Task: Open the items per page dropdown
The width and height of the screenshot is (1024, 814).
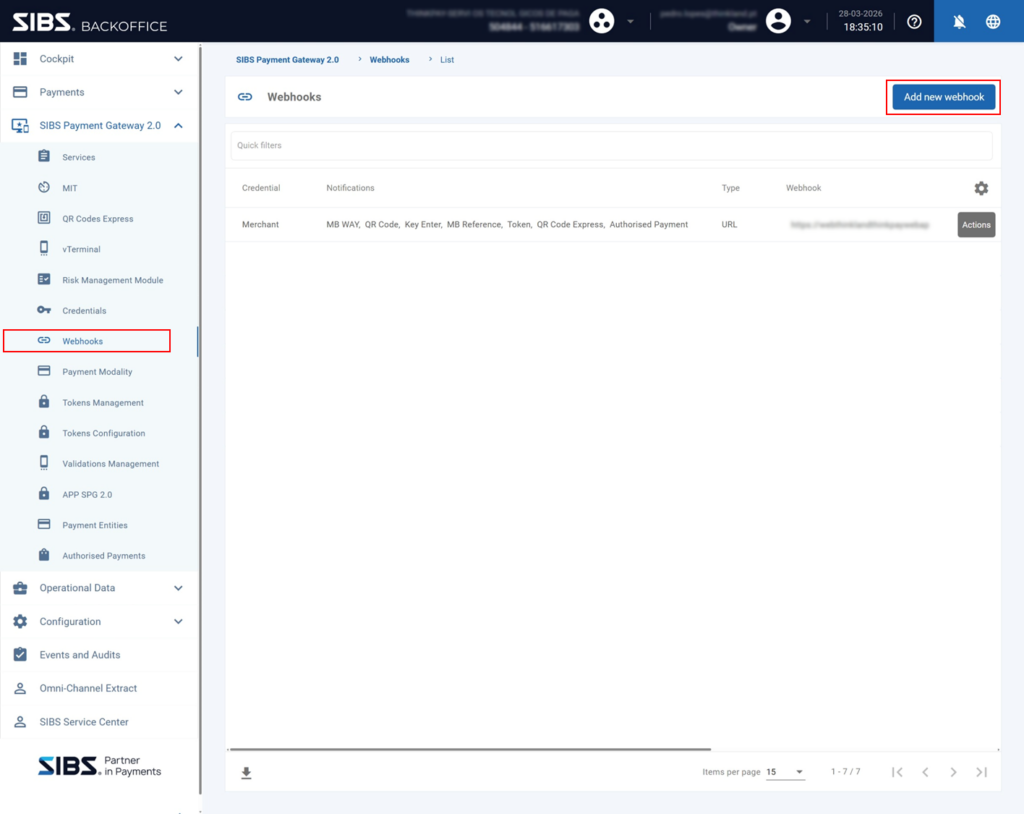Action: pos(785,772)
